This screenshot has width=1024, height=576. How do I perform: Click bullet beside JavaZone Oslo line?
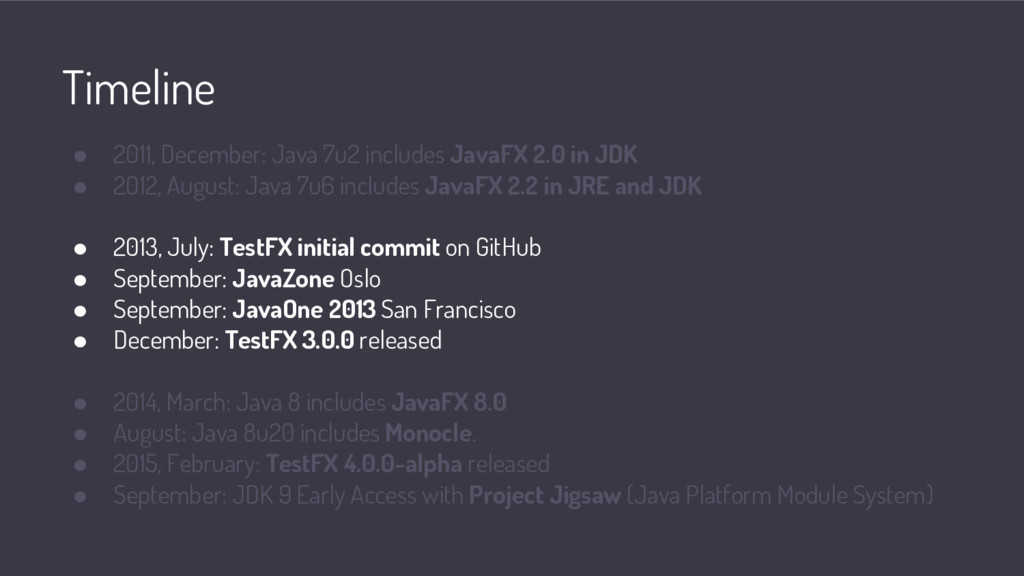[80, 280]
